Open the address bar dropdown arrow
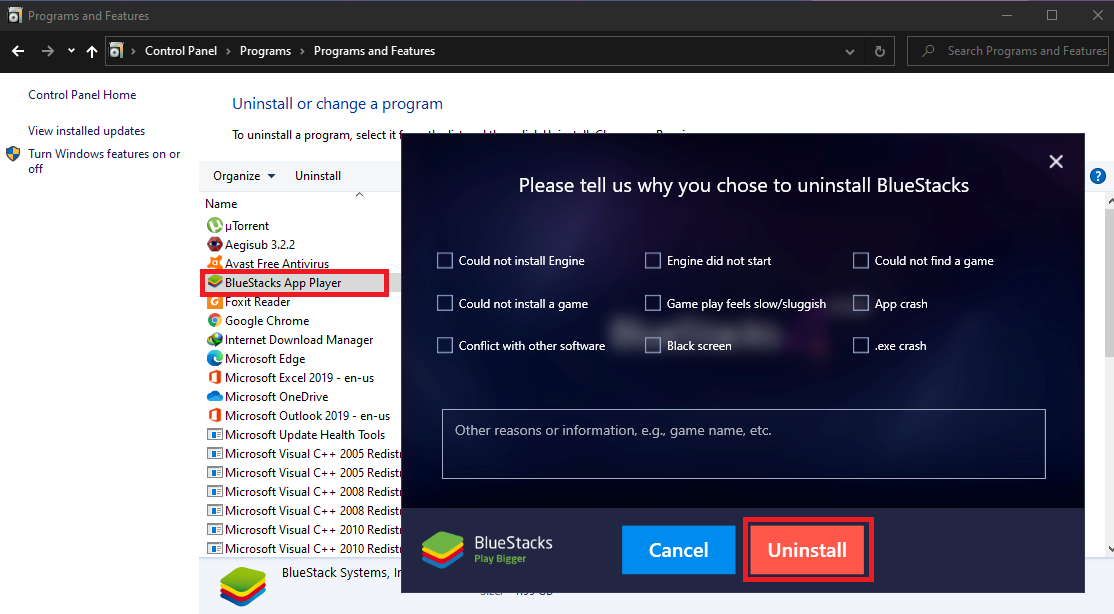 (849, 51)
